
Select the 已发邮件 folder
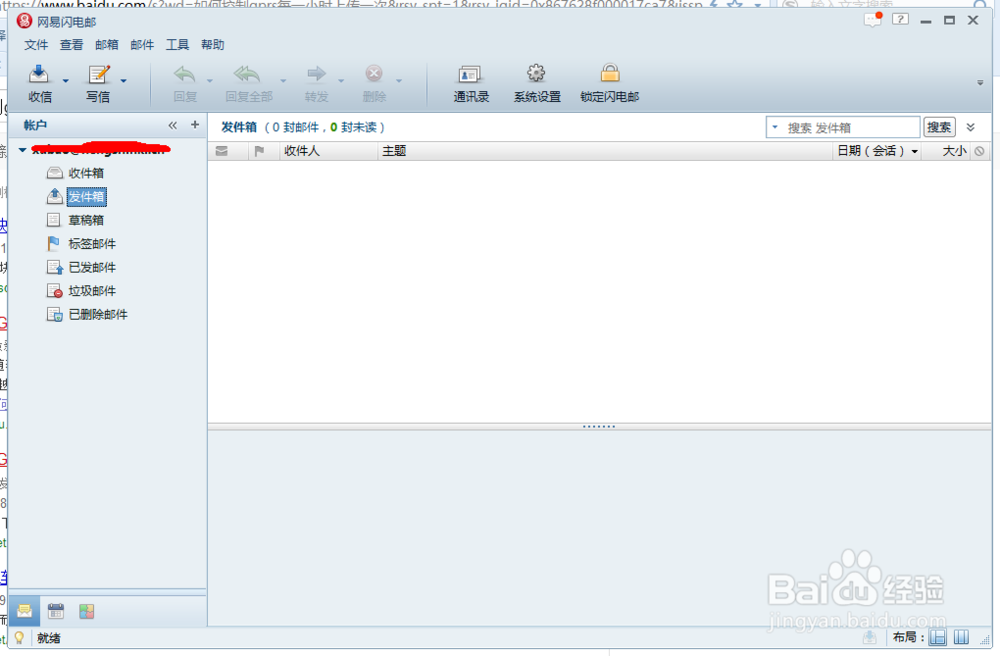click(x=92, y=268)
